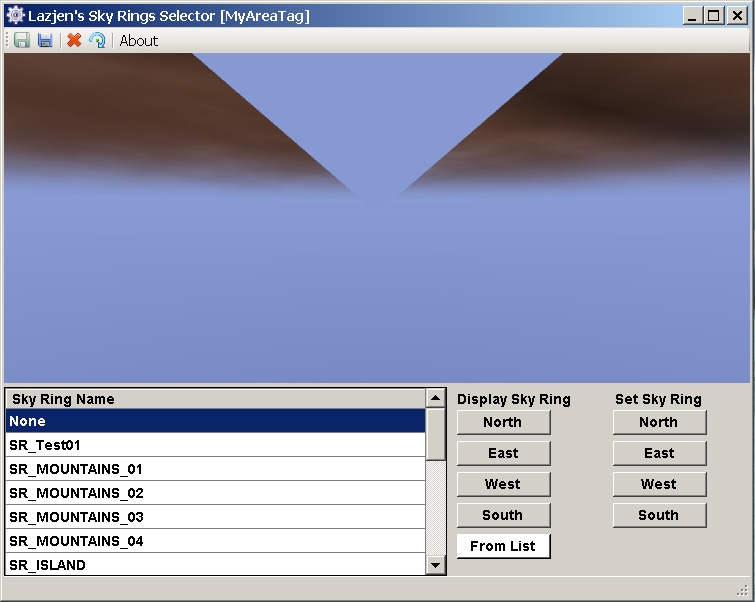Maximize the Sky Rings Selector window
Viewport: 755px width, 602px height.
[x=714, y=15]
